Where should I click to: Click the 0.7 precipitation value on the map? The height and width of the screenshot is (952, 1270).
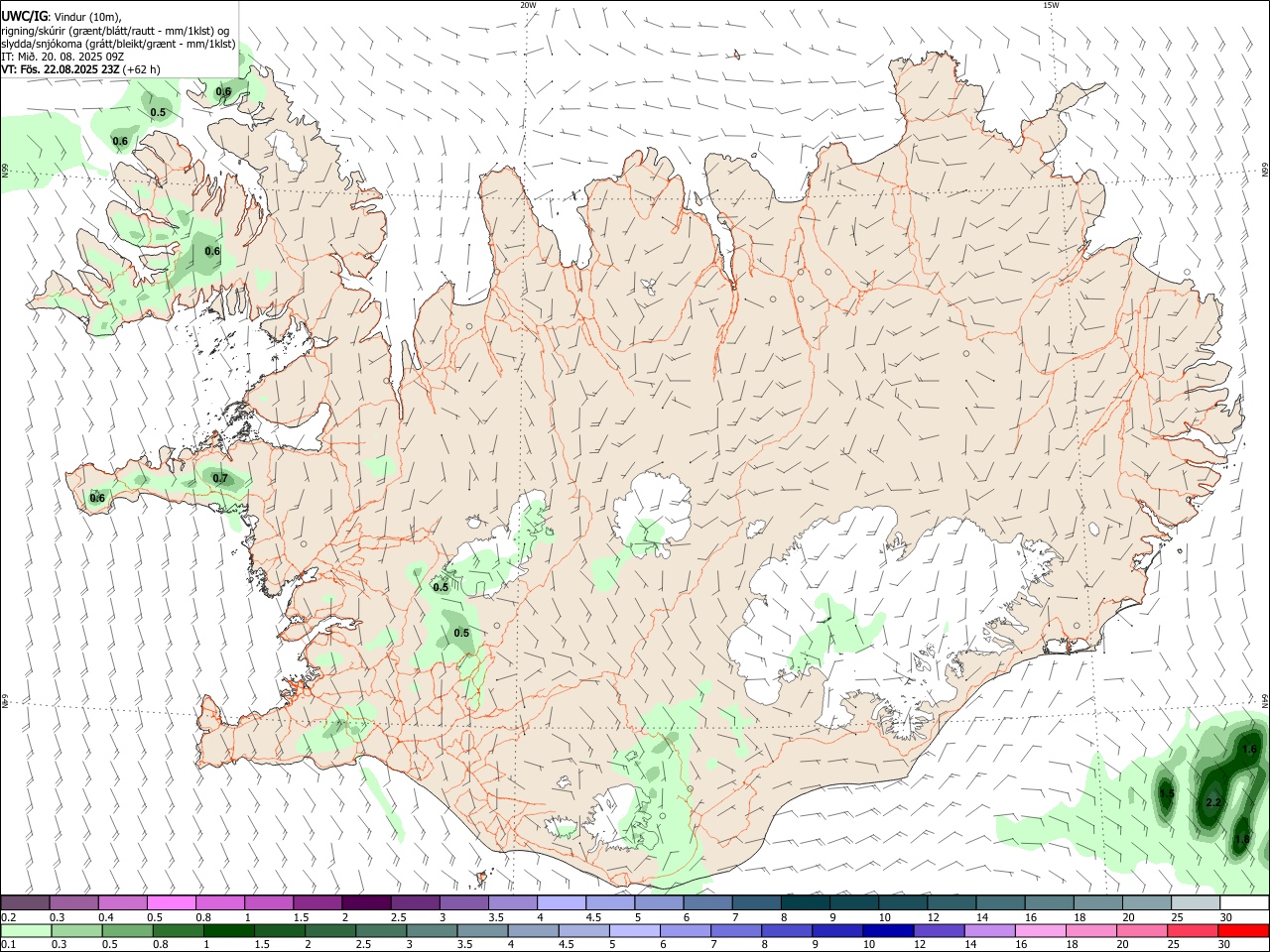(220, 479)
